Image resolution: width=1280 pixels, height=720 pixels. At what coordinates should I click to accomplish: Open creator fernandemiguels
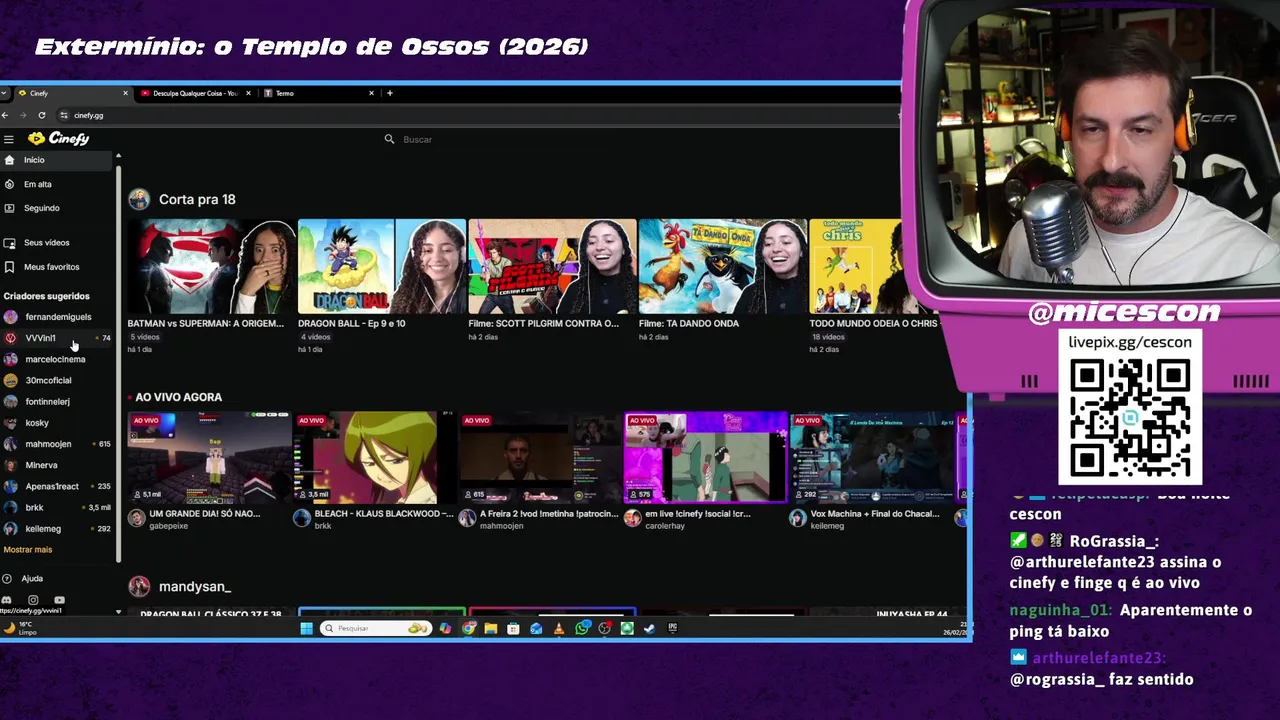click(x=58, y=317)
